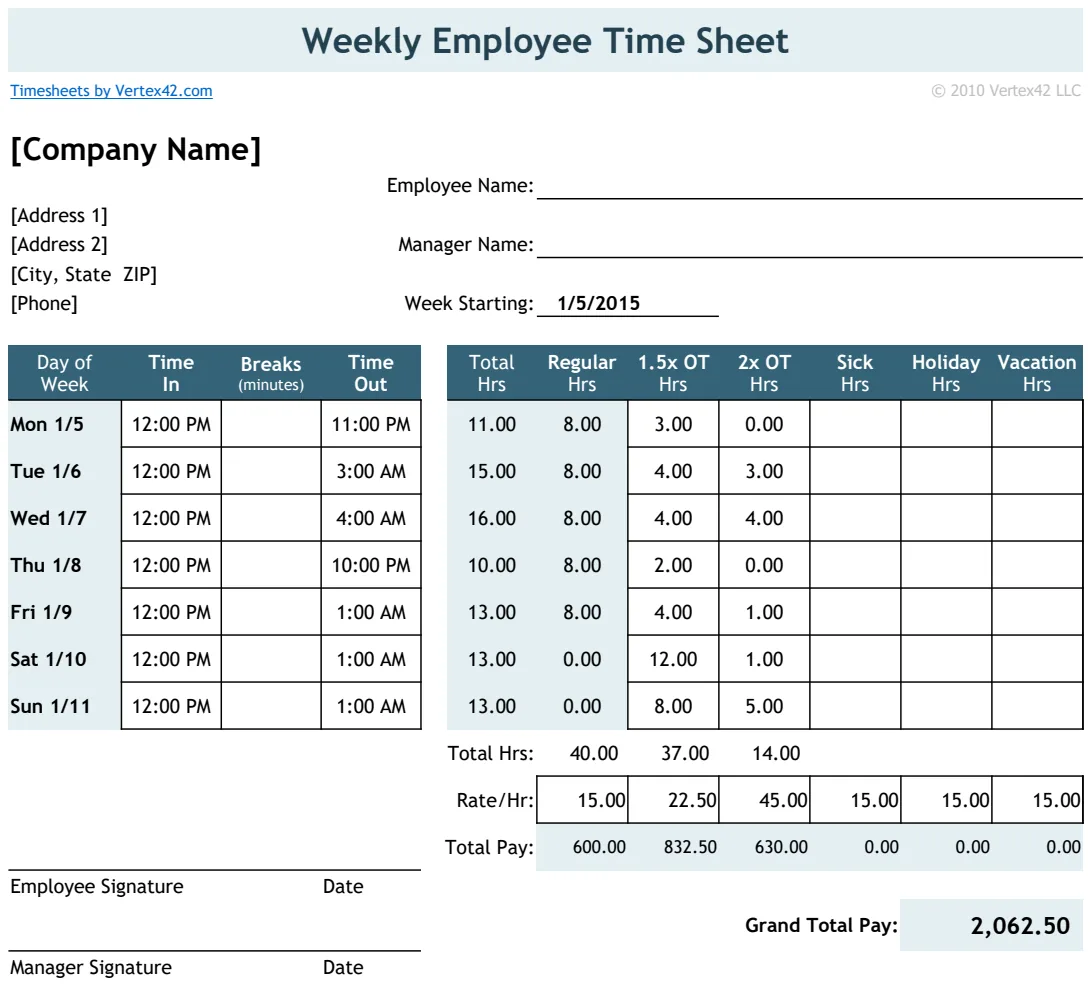This screenshot has height=986, width=1092.
Task: Select the [Phone] placeholder
Action: [44, 304]
